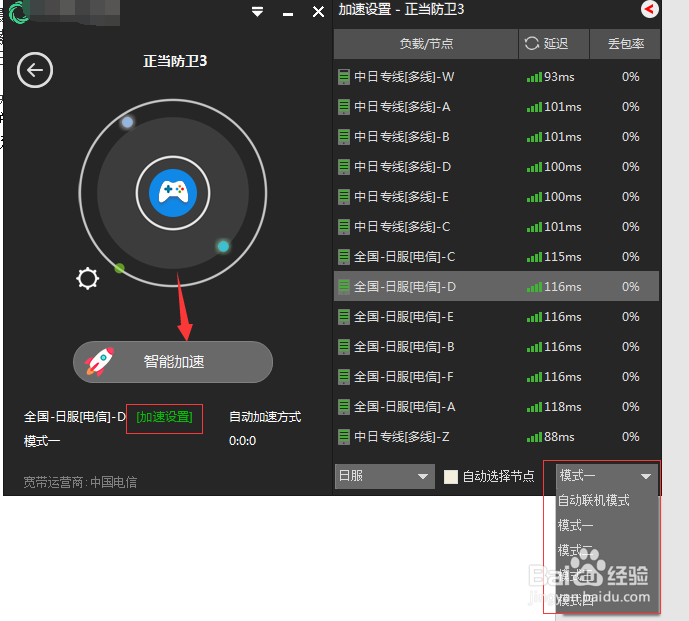689x621 pixels.
Task: Click server icon of 全国-日服[电信]-C
Action: 344,257
